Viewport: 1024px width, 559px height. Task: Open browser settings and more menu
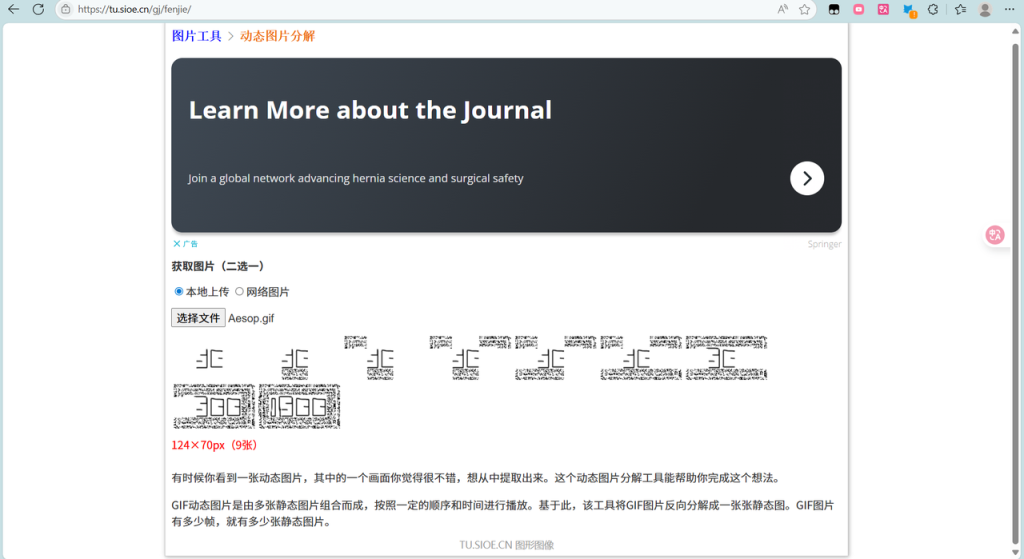[1010, 9]
